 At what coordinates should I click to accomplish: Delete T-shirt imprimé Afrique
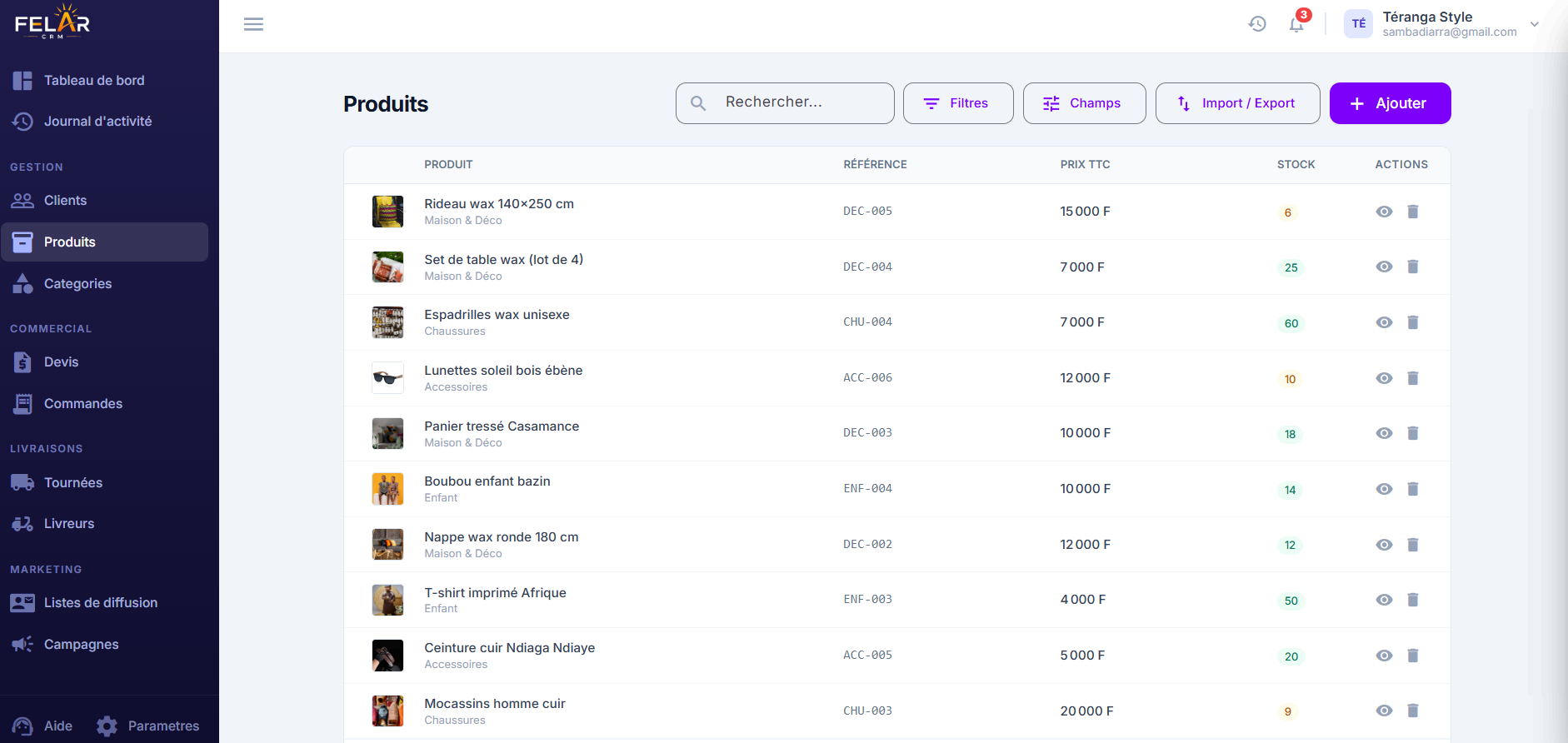coord(1413,600)
